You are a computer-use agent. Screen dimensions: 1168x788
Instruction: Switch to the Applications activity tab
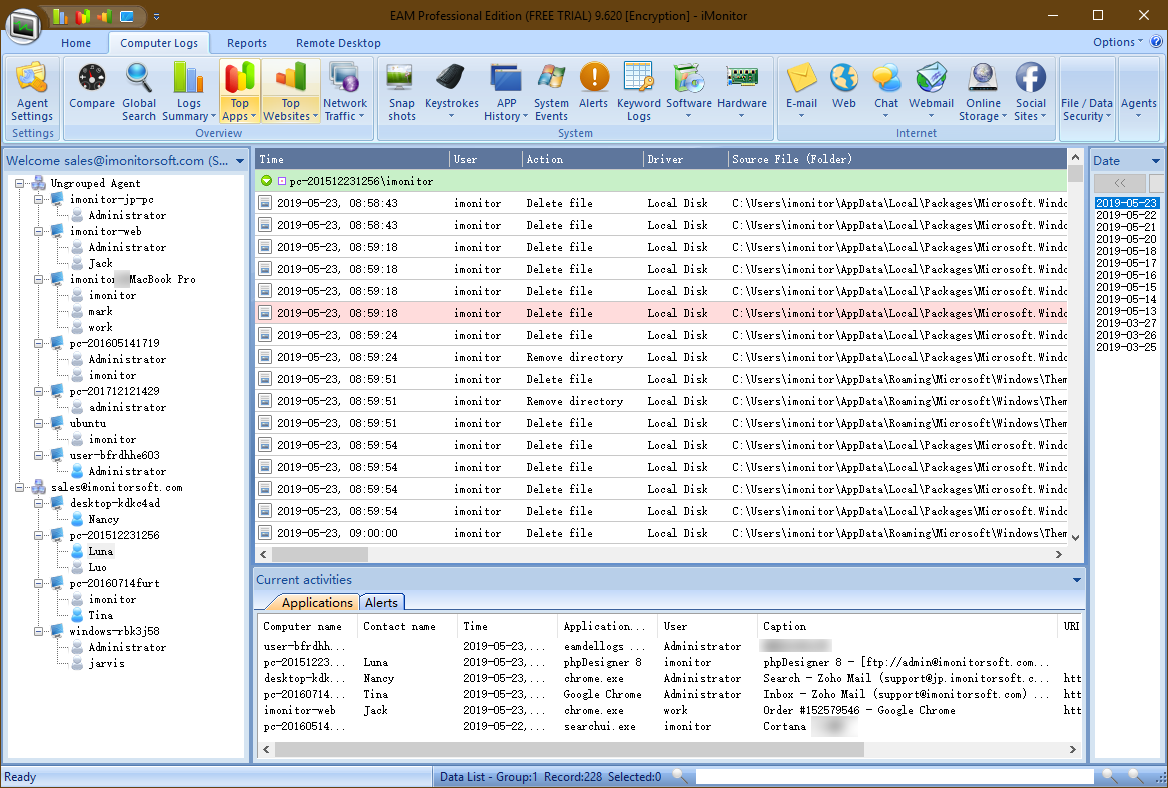pyautogui.click(x=317, y=603)
